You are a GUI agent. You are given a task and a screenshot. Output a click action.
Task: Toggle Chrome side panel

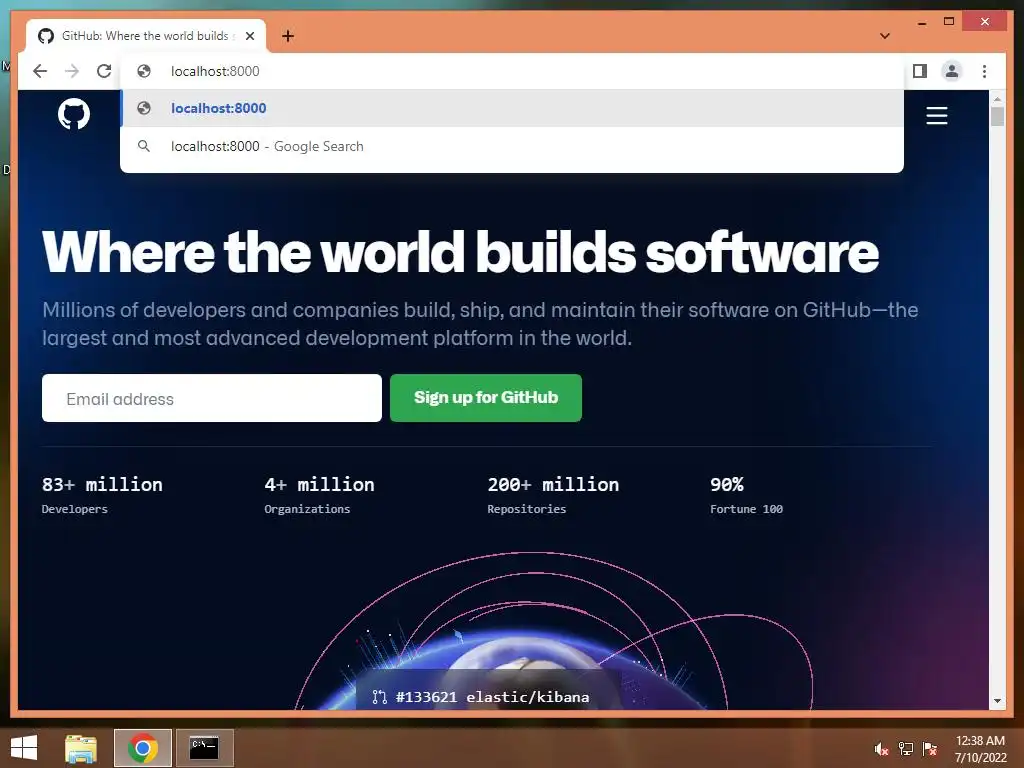pos(920,71)
